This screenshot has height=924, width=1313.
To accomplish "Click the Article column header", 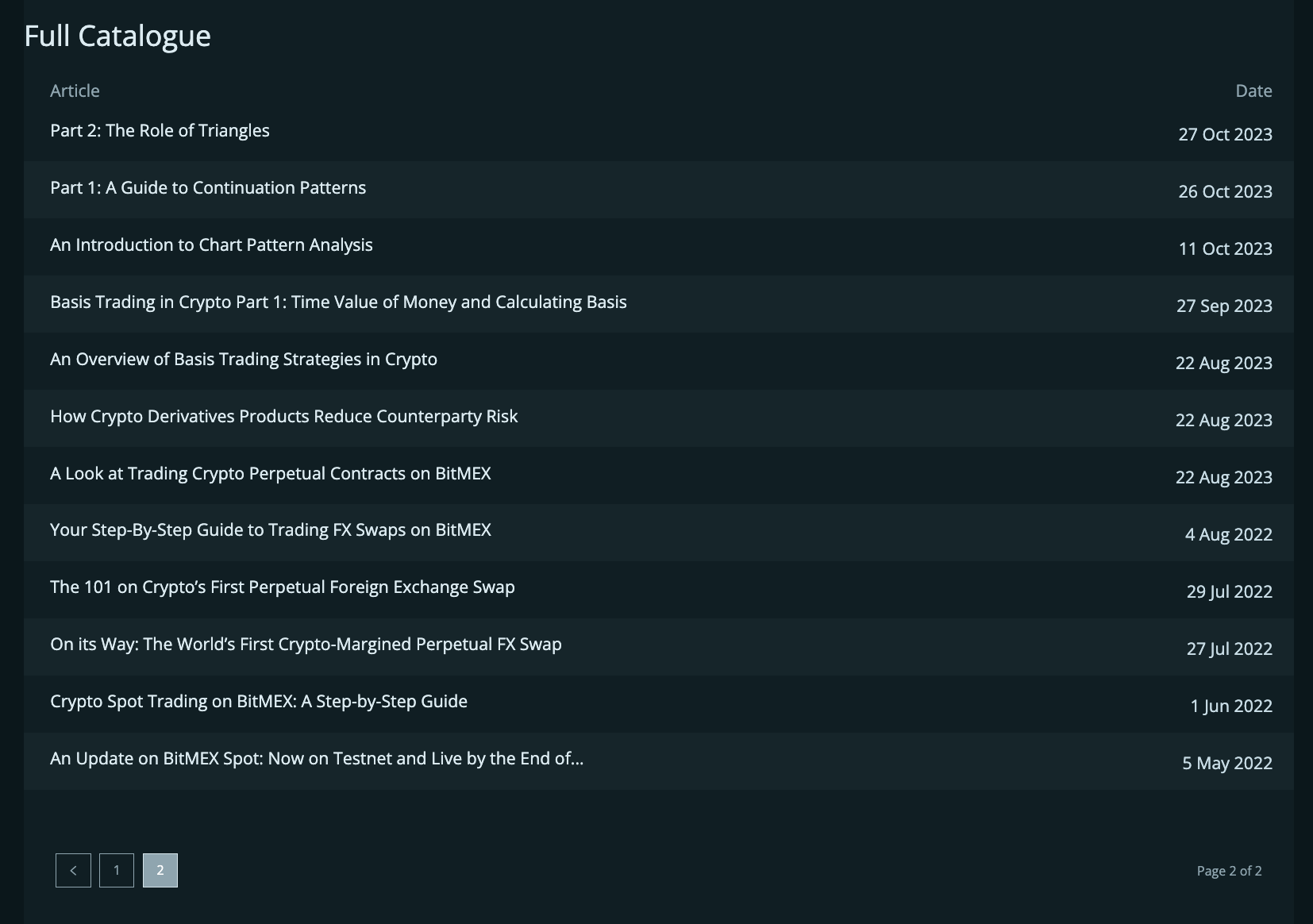I will [75, 90].
